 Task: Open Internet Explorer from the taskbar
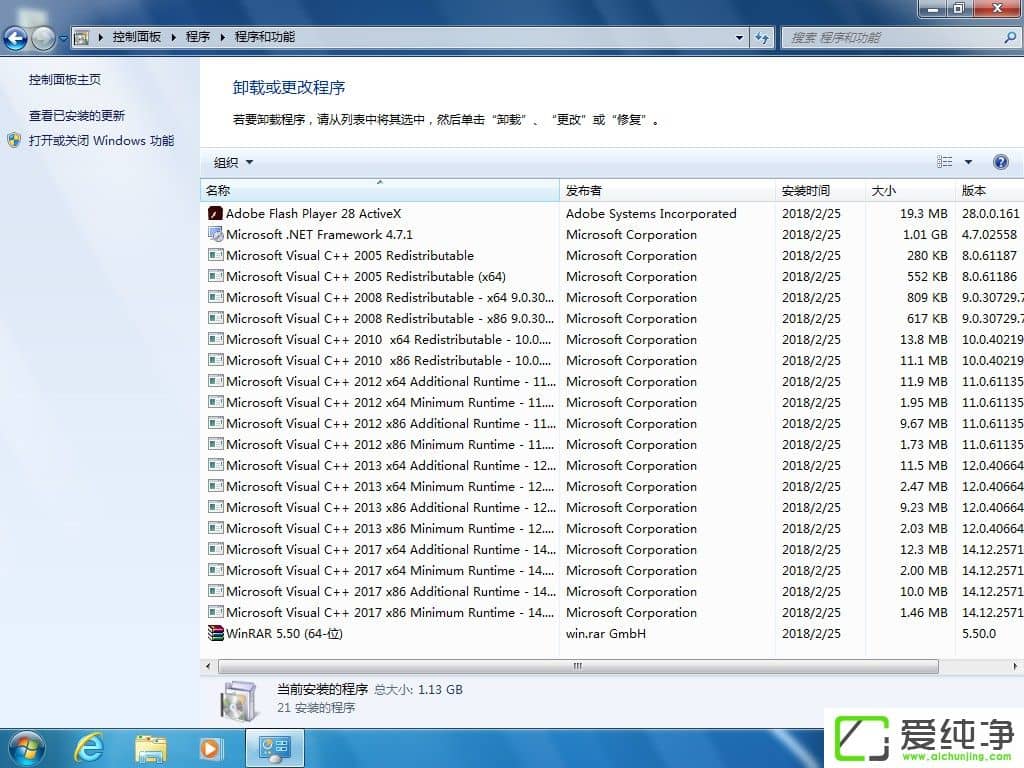[x=89, y=747]
